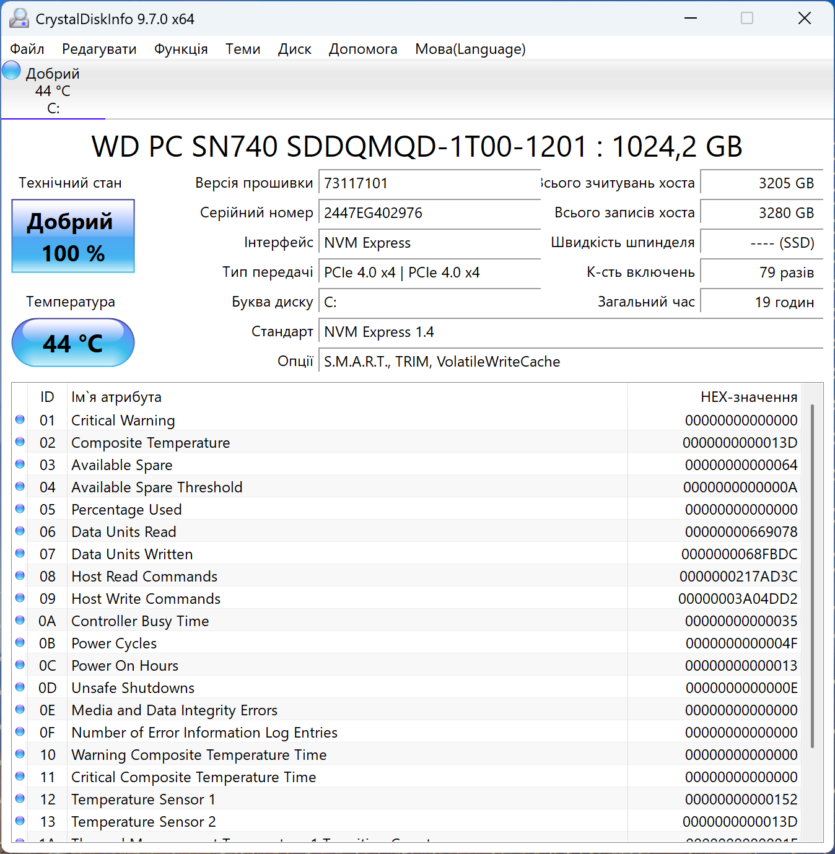Select the Temperature Sensor 2 row
The image size is (835, 854).
pyautogui.click(x=406, y=822)
